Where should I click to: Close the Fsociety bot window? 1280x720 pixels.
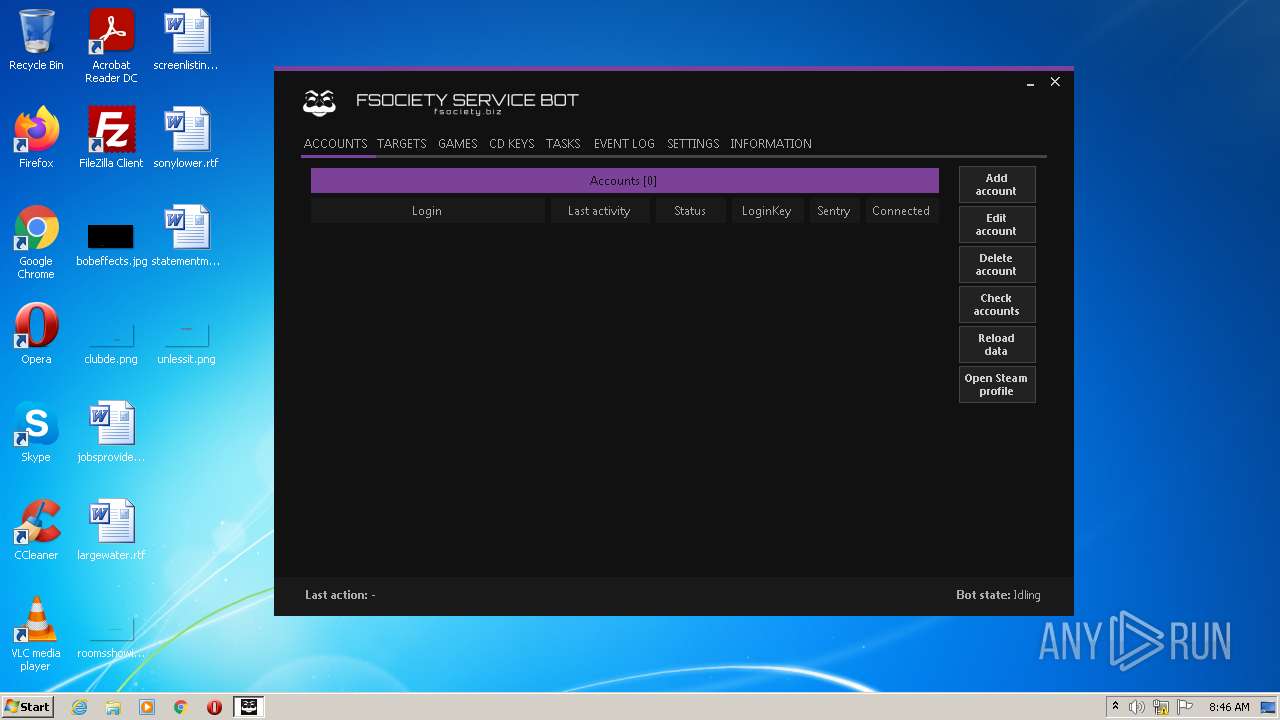click(x=1055, y=82)
